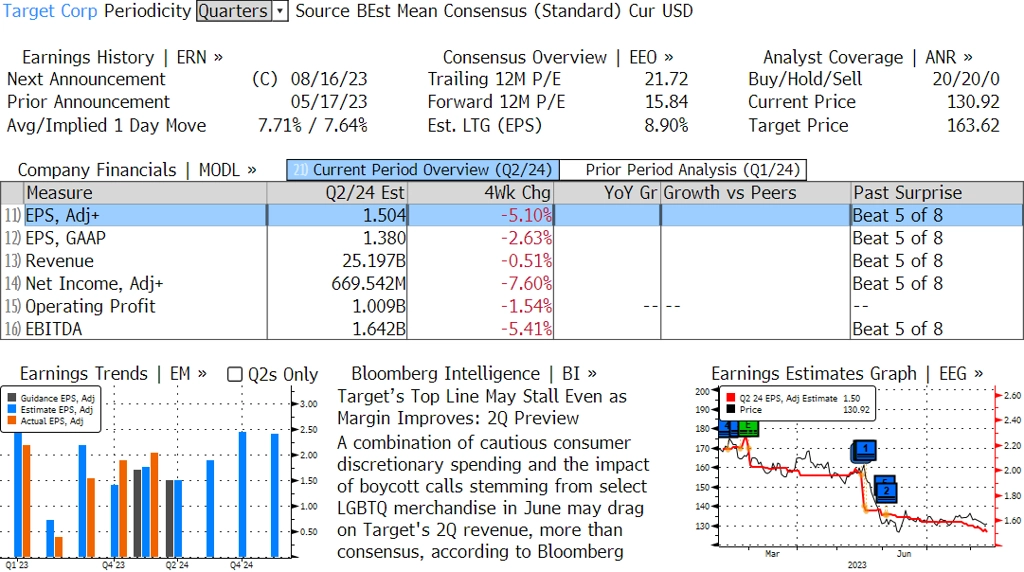This screenshot has height=572, width=1024.
Task: Click the Next Announcement date 08/16/23
Action: click(329, 79)
